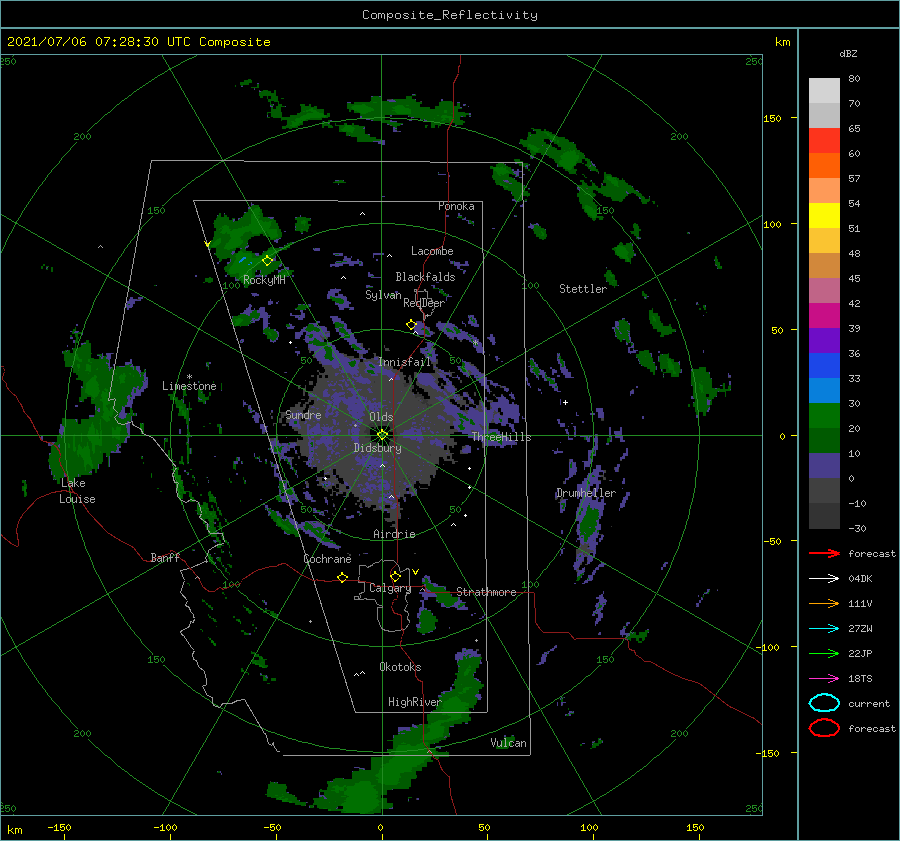This screenshot has height=841, width=900.
Task: Click the 33 dBZ blue color swatch
Action: pos(824,365)
